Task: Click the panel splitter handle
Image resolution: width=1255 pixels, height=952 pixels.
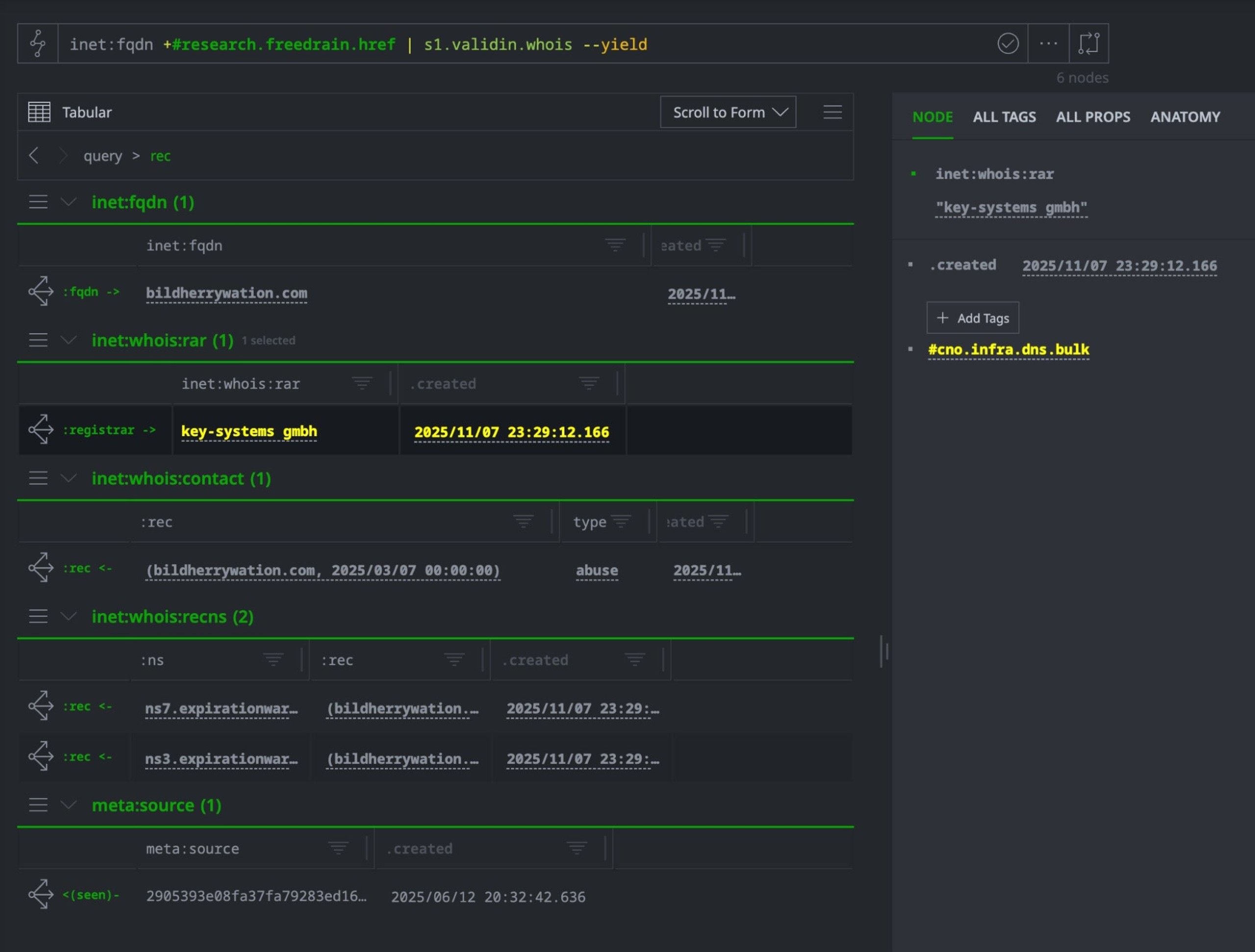Action: pos(884,651)
